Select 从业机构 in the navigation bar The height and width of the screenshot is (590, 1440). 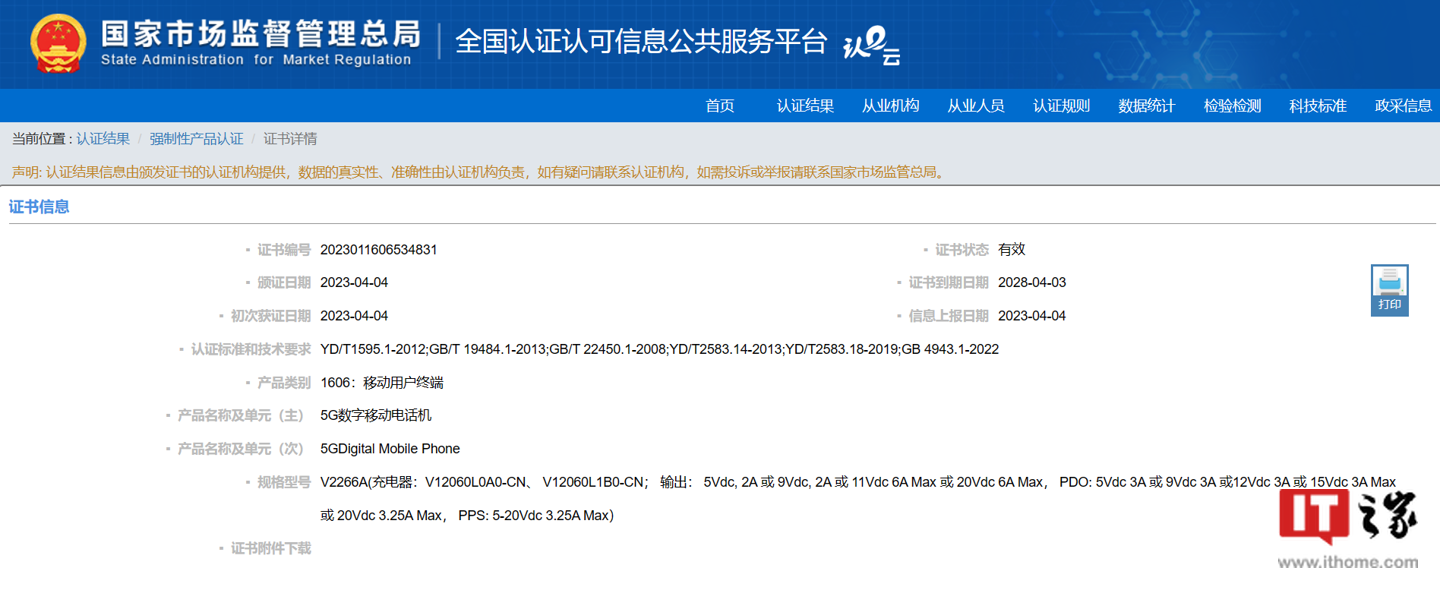890,106
